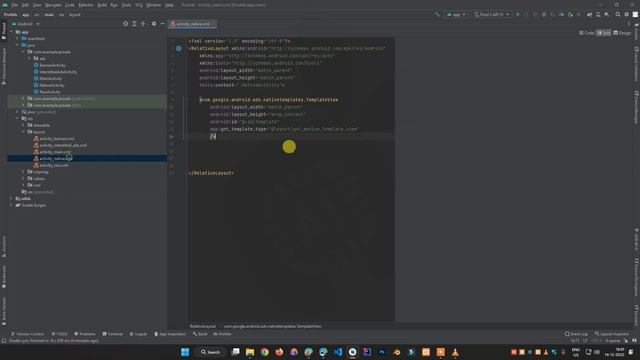This screenshot has height=360, width=640.
Task: Open the app run configuration dropdown
Action: 456,14
